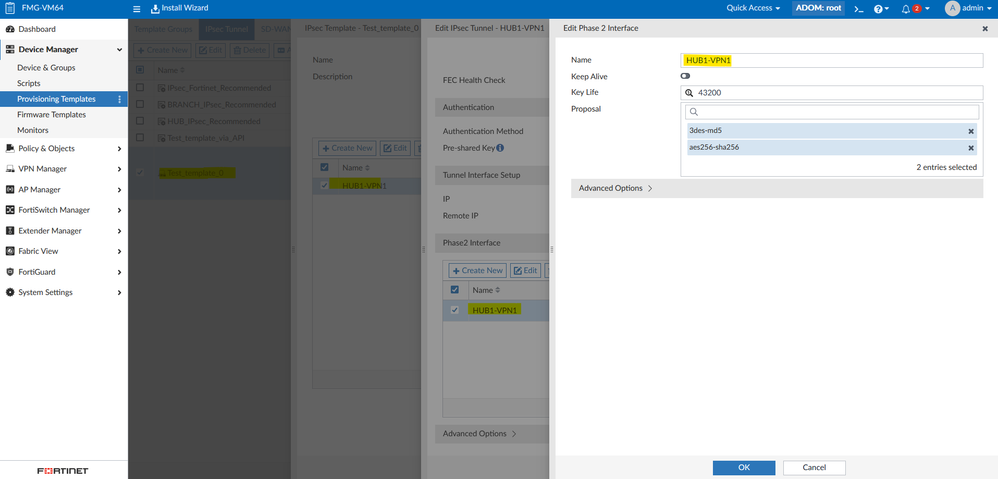This screenshot has width=998, height=479.
Task: Open Device & Groups
Action: click(x=46, y=67)
